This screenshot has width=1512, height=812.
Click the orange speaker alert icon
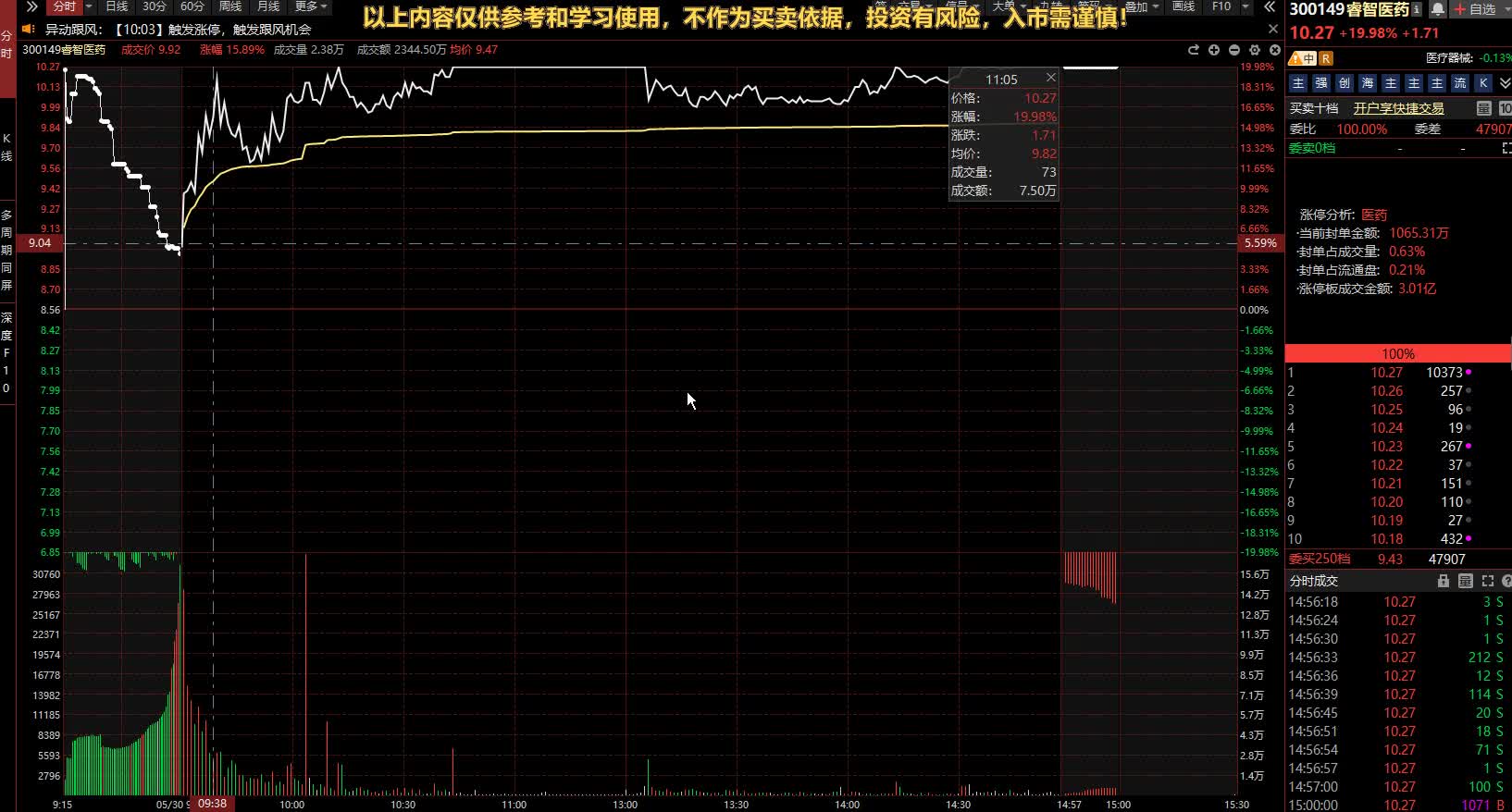(x=29, y=30)
